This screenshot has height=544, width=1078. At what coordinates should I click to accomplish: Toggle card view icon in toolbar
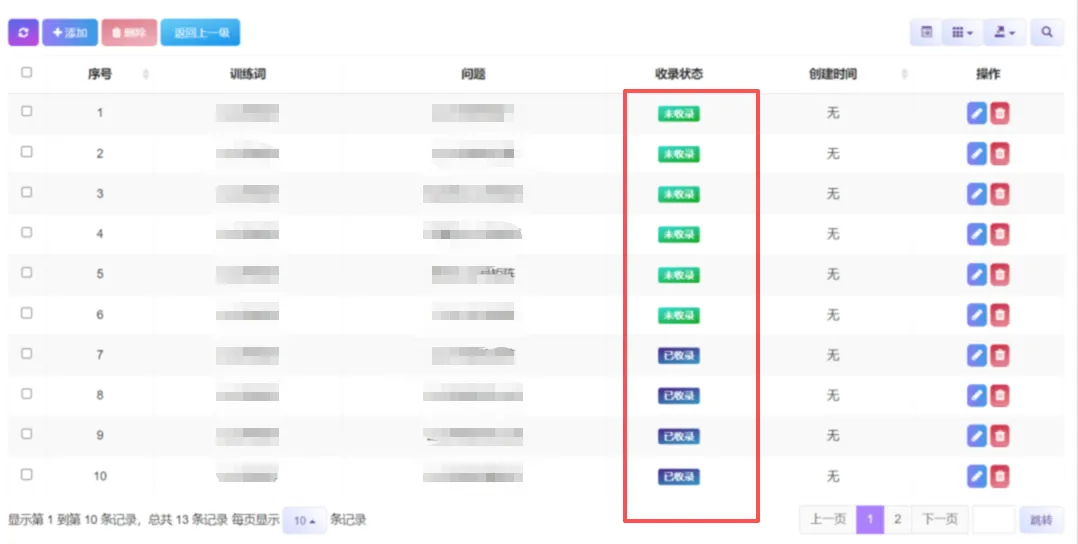926,32
